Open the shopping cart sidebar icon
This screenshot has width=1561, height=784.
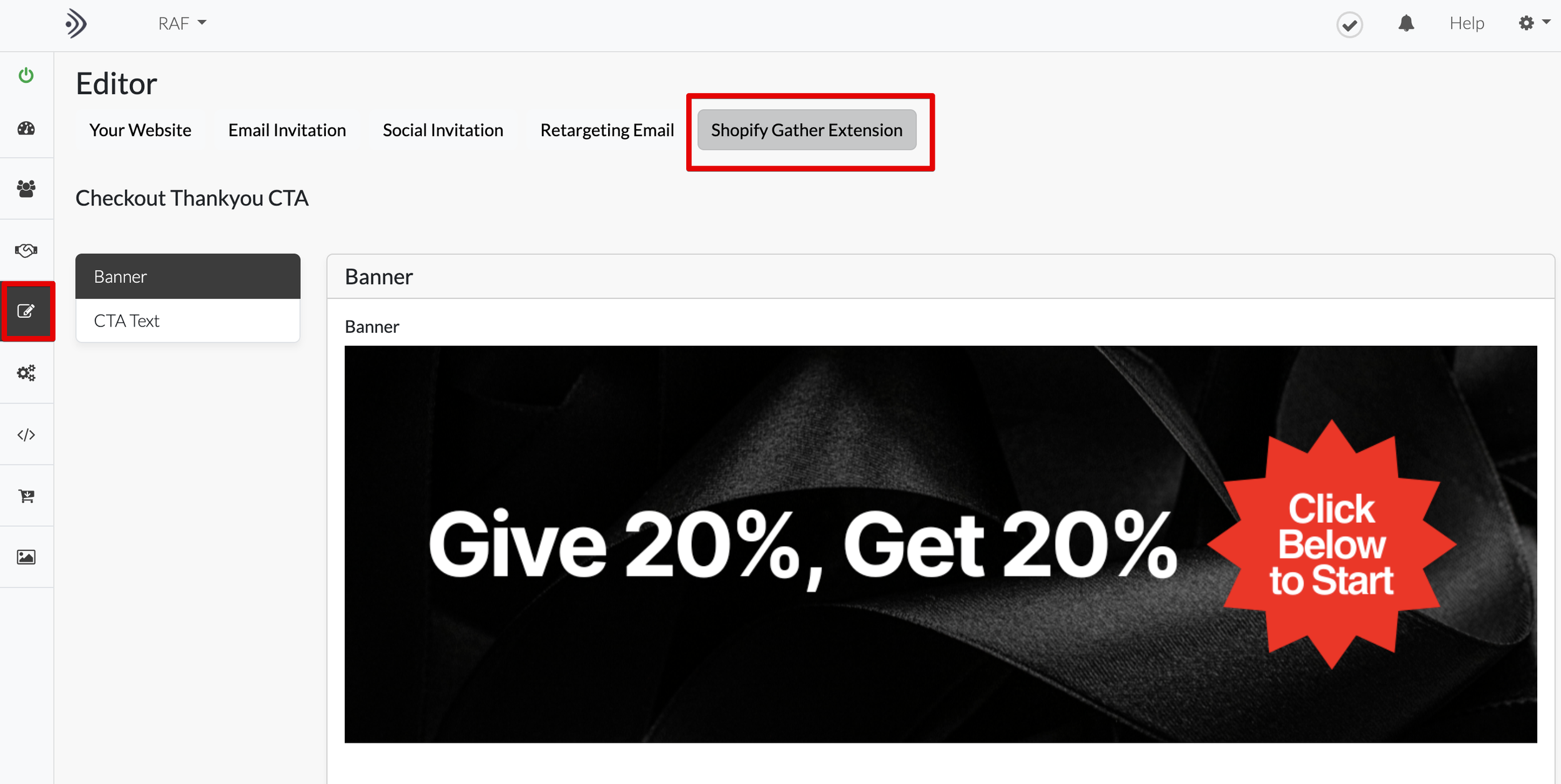coord(26,496)
